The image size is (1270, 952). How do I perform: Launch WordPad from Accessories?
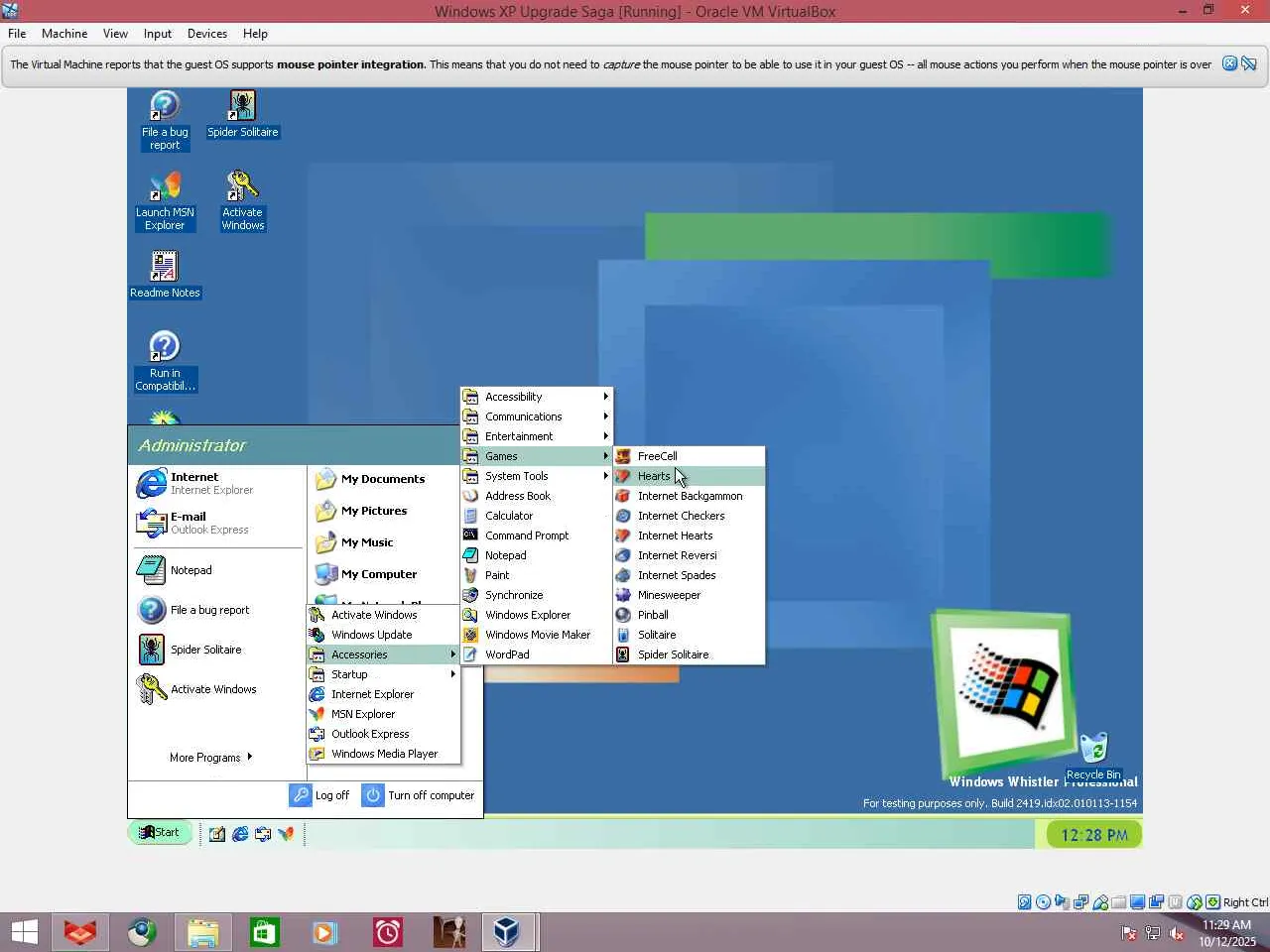(537, 654)
